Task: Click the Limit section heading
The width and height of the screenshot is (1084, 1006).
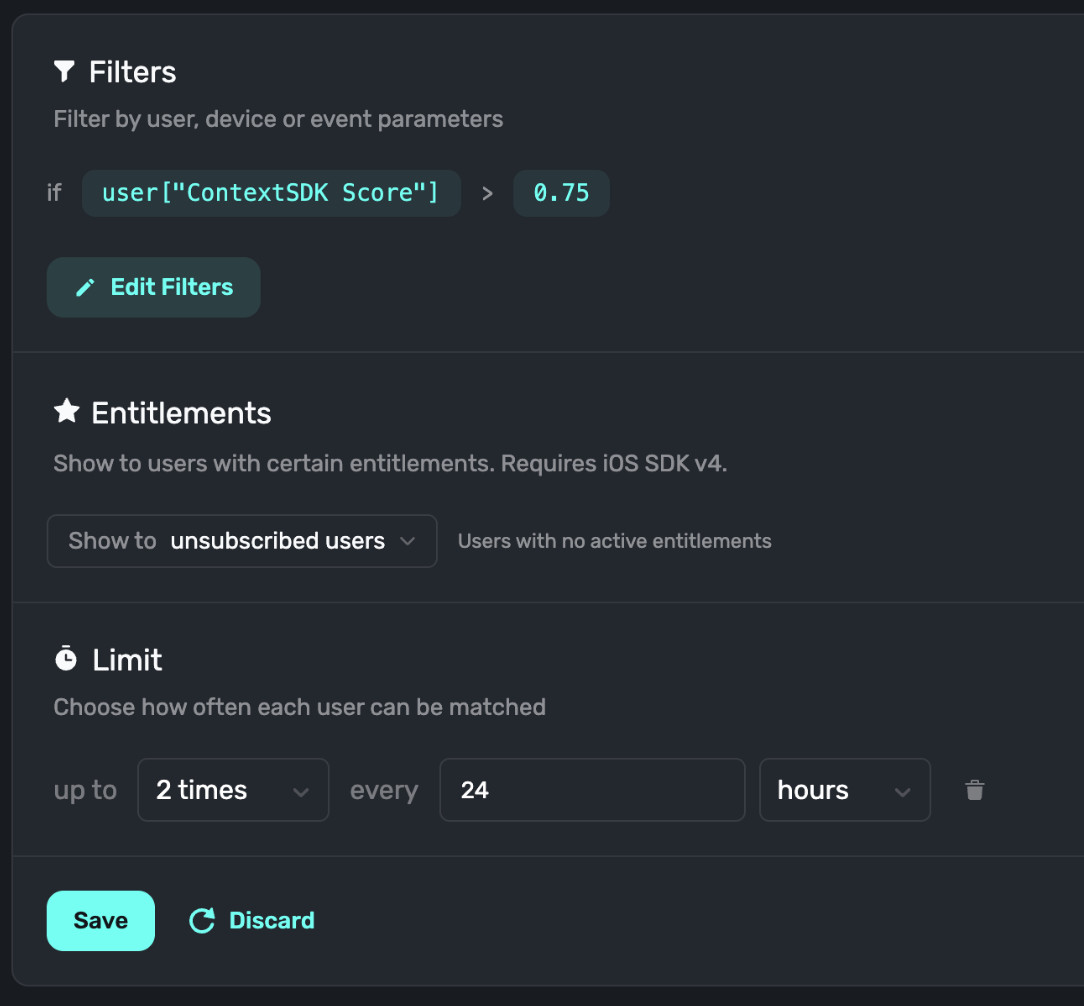Action: click(x=128, y=658)
